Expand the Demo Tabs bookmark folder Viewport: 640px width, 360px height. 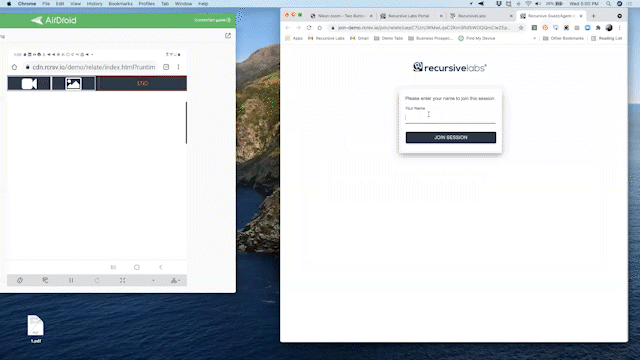click(388, 38)
